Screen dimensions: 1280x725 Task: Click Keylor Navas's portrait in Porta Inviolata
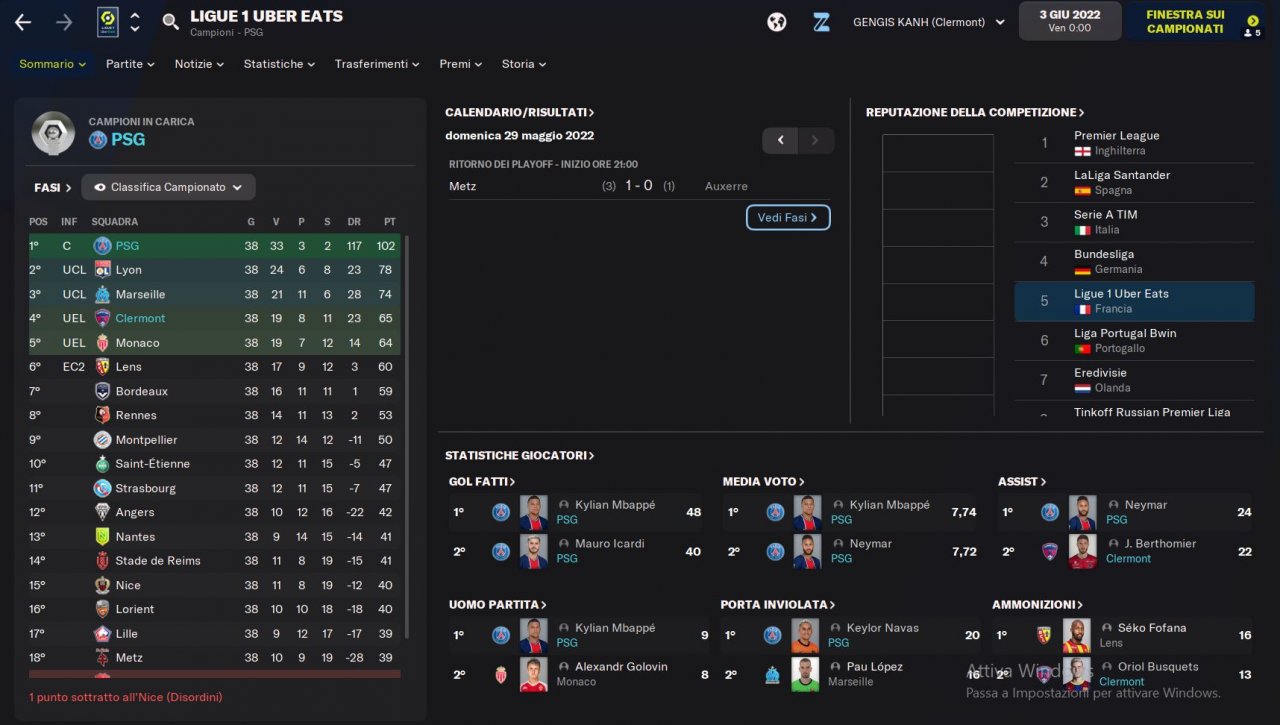click(805, 636)
